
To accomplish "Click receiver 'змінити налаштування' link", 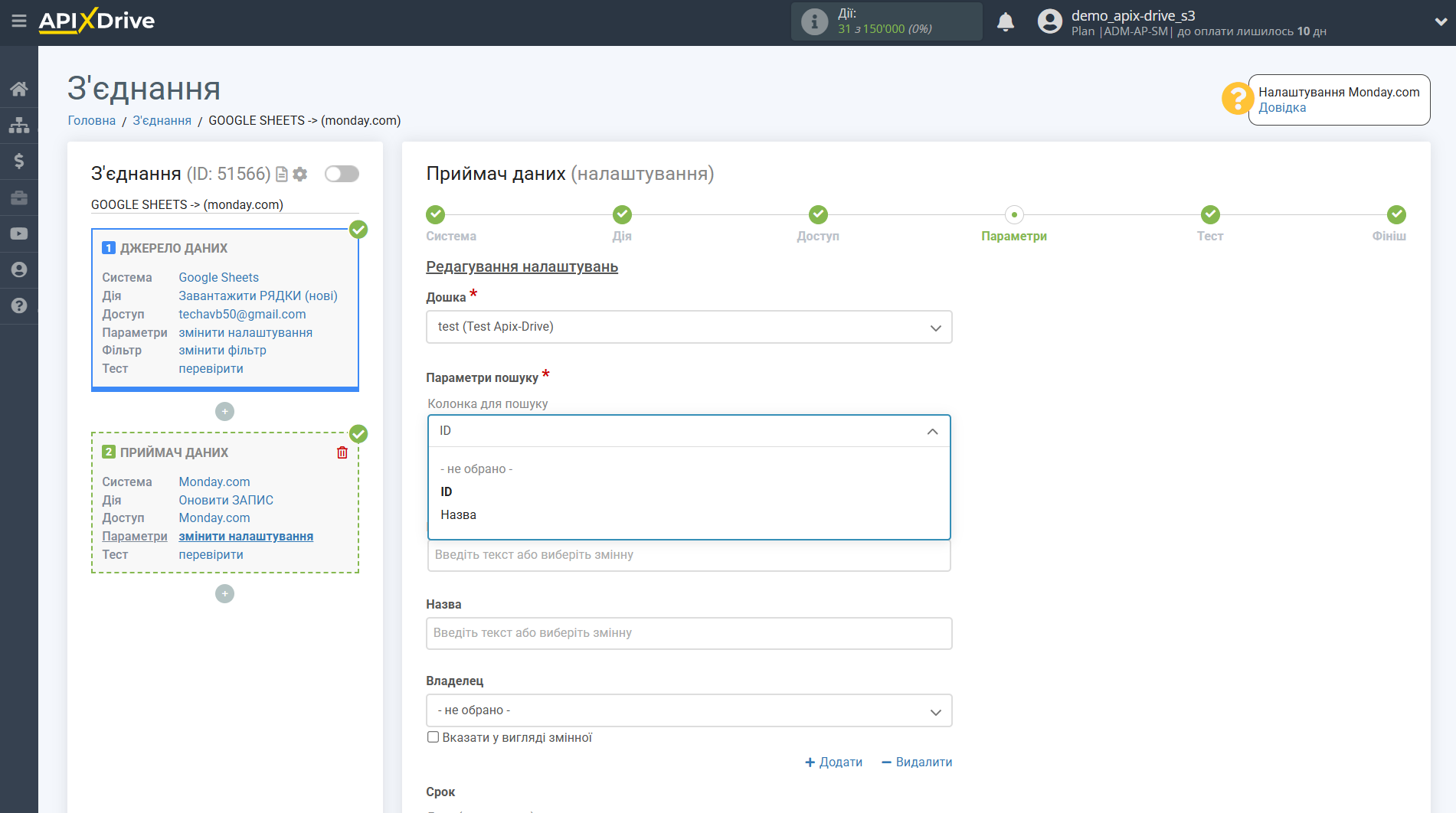I will [246, 536].
